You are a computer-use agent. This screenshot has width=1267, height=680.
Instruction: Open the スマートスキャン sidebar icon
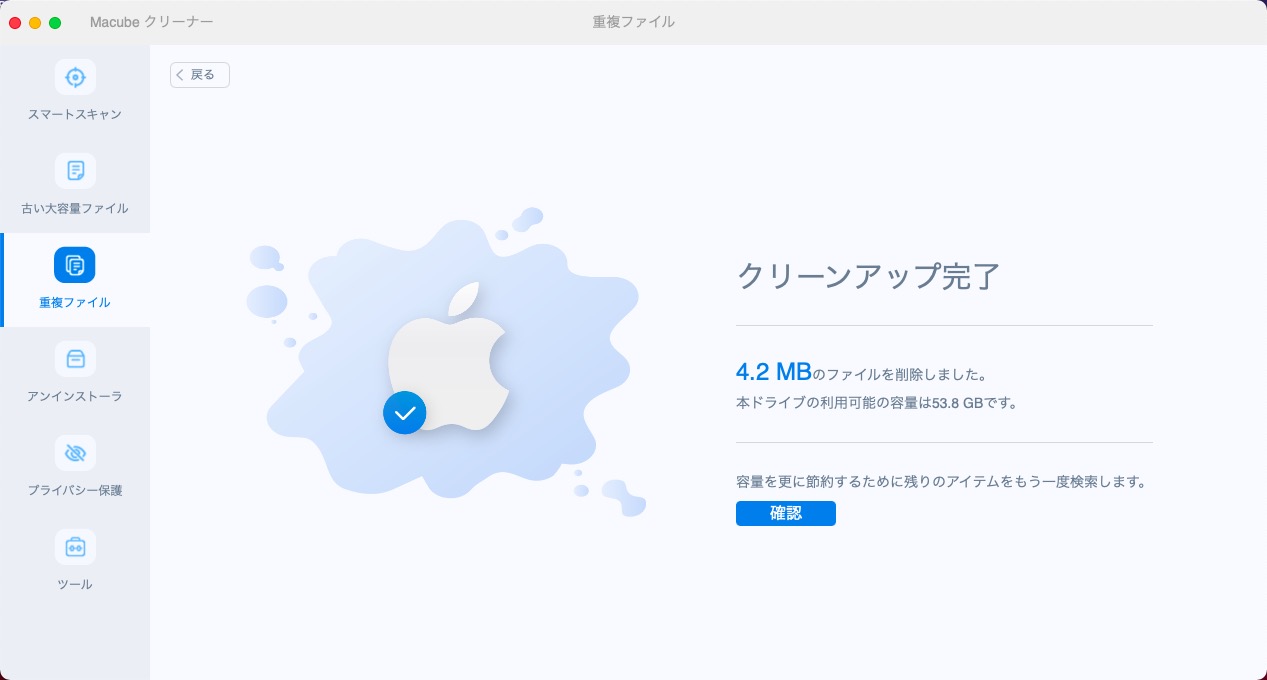[75, 77]
